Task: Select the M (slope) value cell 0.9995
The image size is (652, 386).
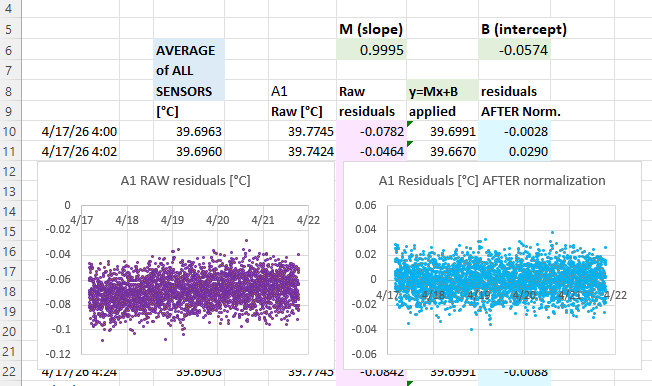Action: (x=371, y=50)
